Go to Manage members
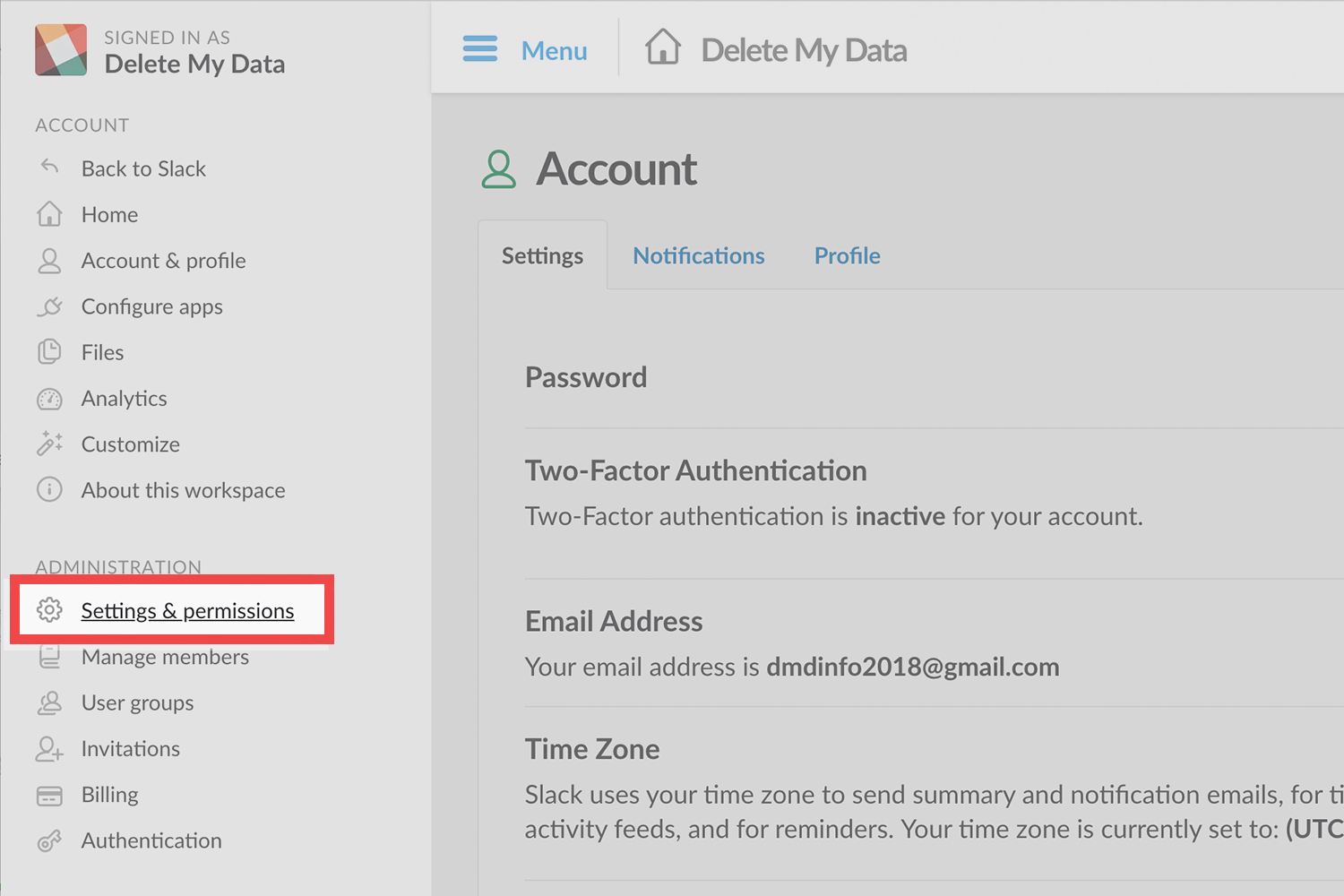The width and height of the screenshot is (1344, 896). [165, 657]
